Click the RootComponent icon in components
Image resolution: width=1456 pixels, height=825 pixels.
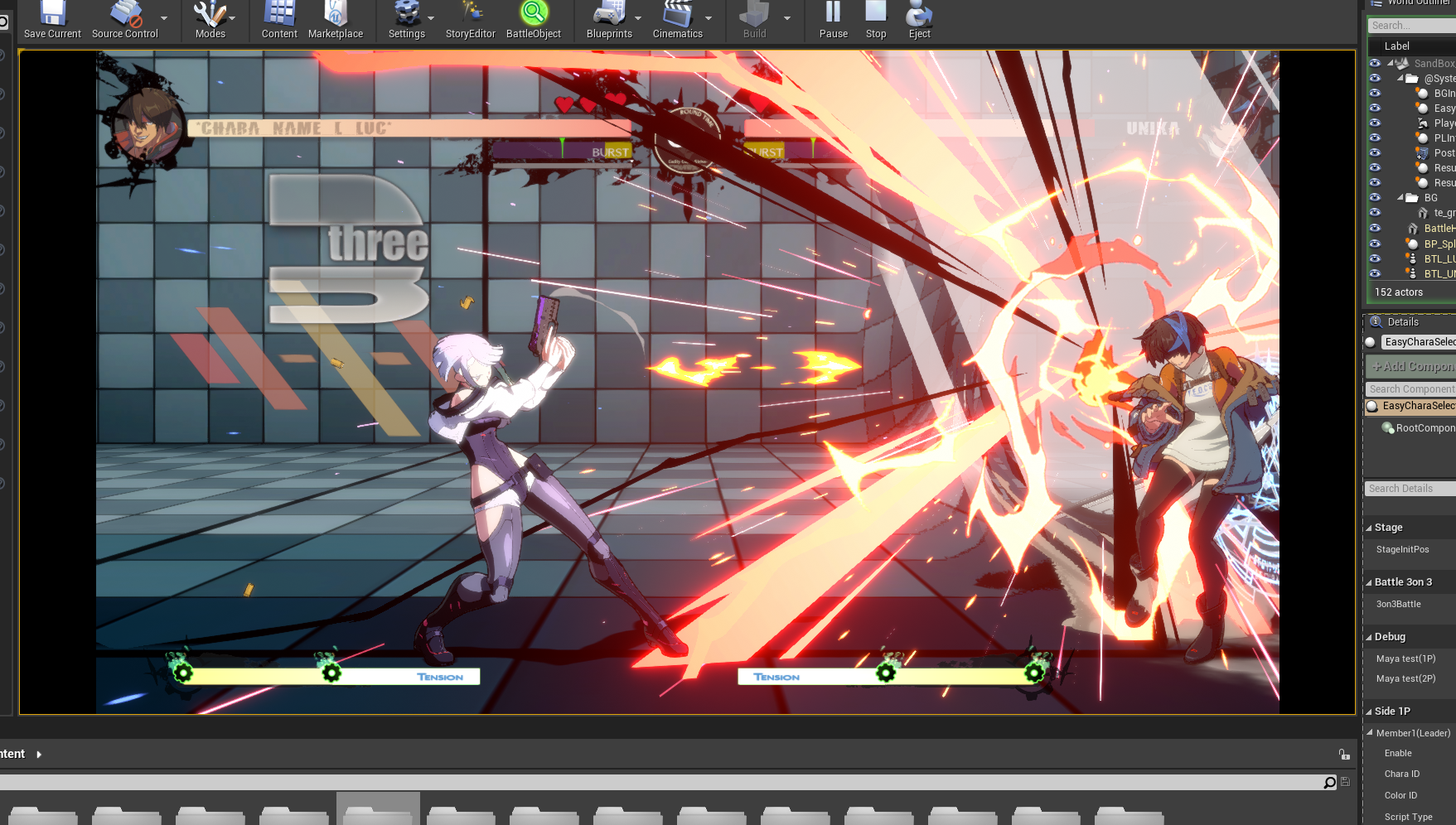click(x=1388, y=427)
